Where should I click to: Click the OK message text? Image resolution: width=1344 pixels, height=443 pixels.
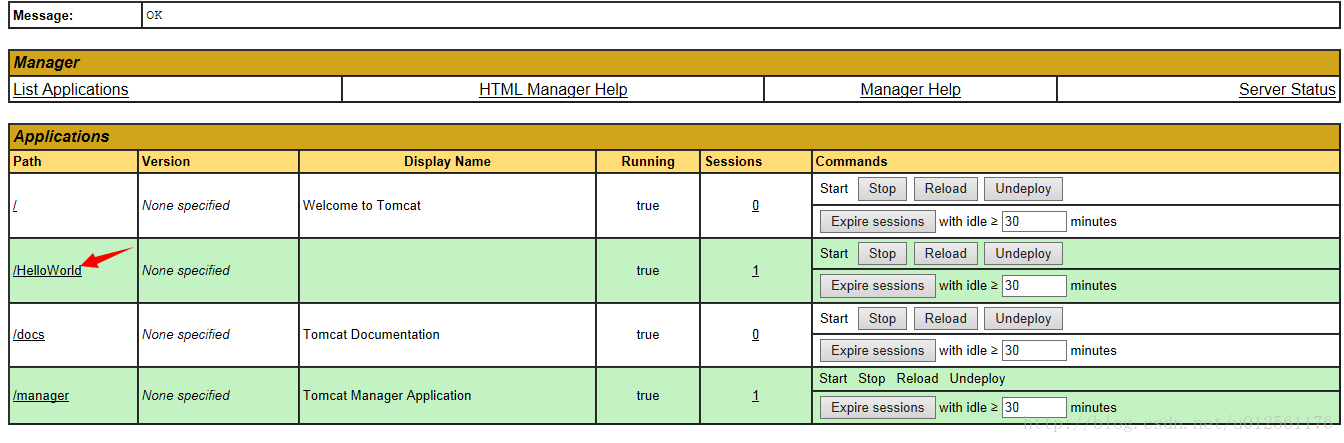[154, 16]
